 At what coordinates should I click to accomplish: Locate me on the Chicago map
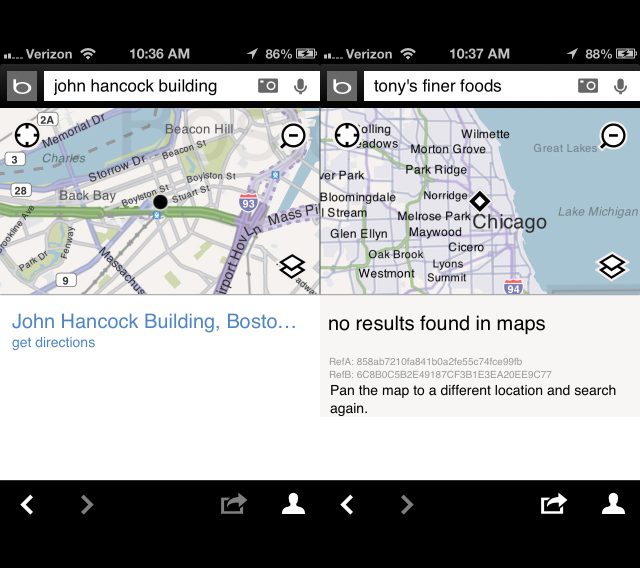click(x=347, y=135)
